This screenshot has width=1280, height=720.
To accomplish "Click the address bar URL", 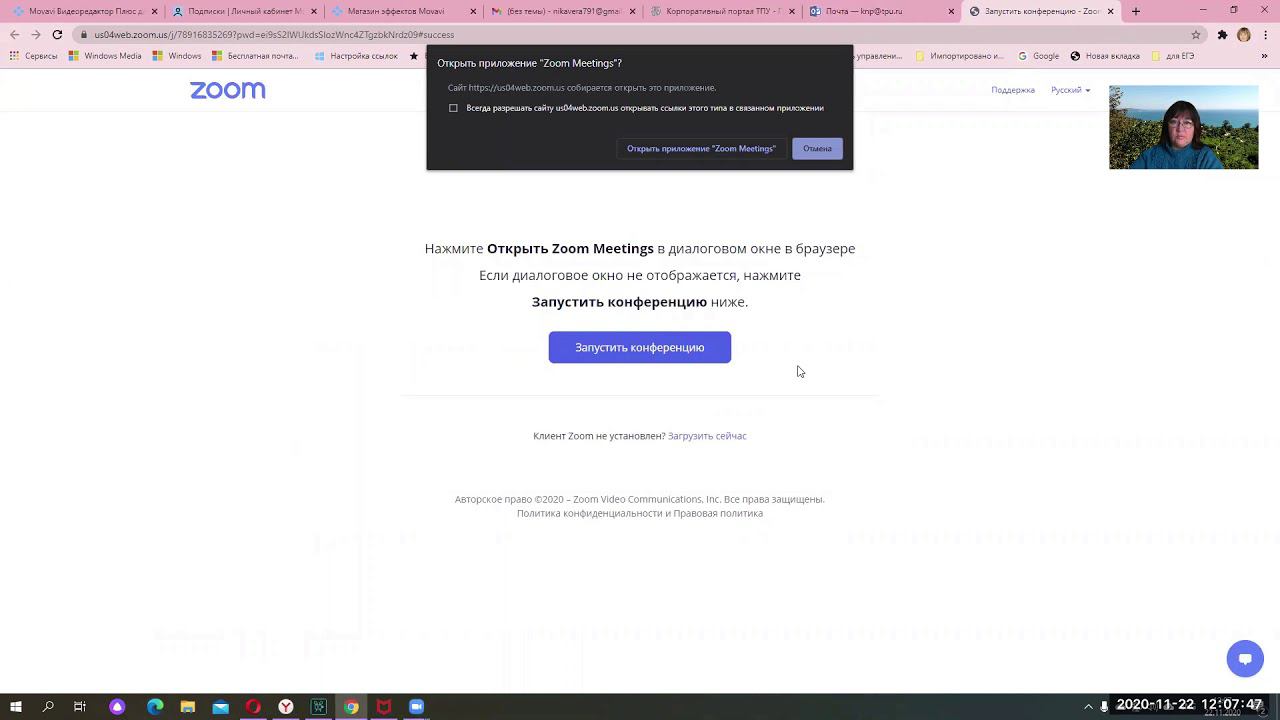I will coord(274,34).
